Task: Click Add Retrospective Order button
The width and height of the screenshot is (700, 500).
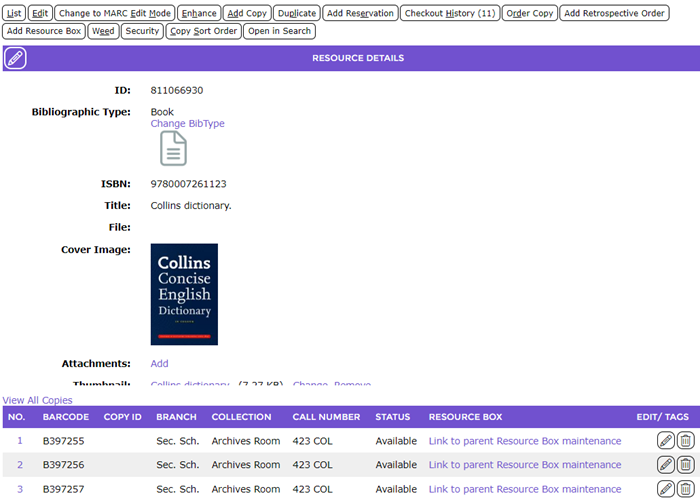Action: (x=614, y=13)
